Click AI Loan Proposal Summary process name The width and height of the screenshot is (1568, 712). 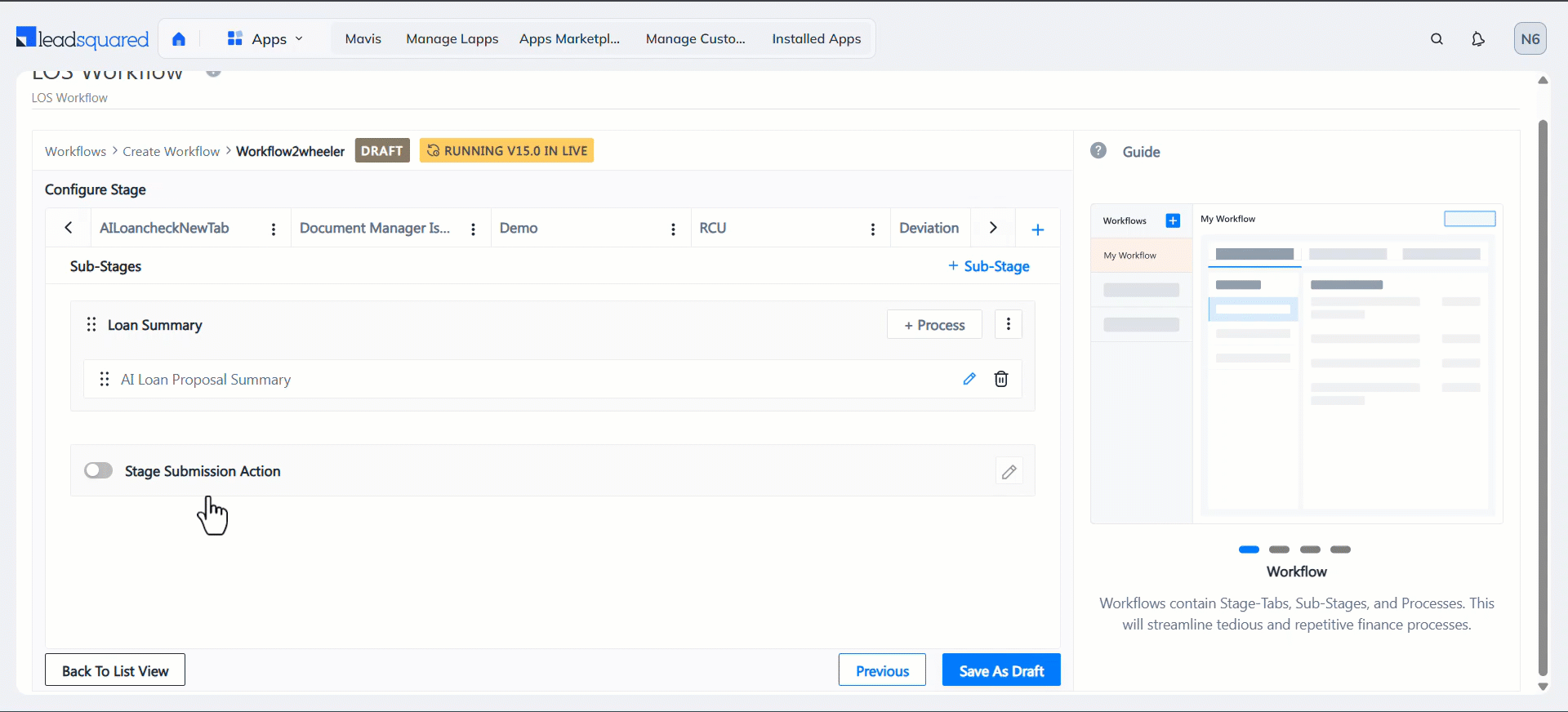[206, 380]
